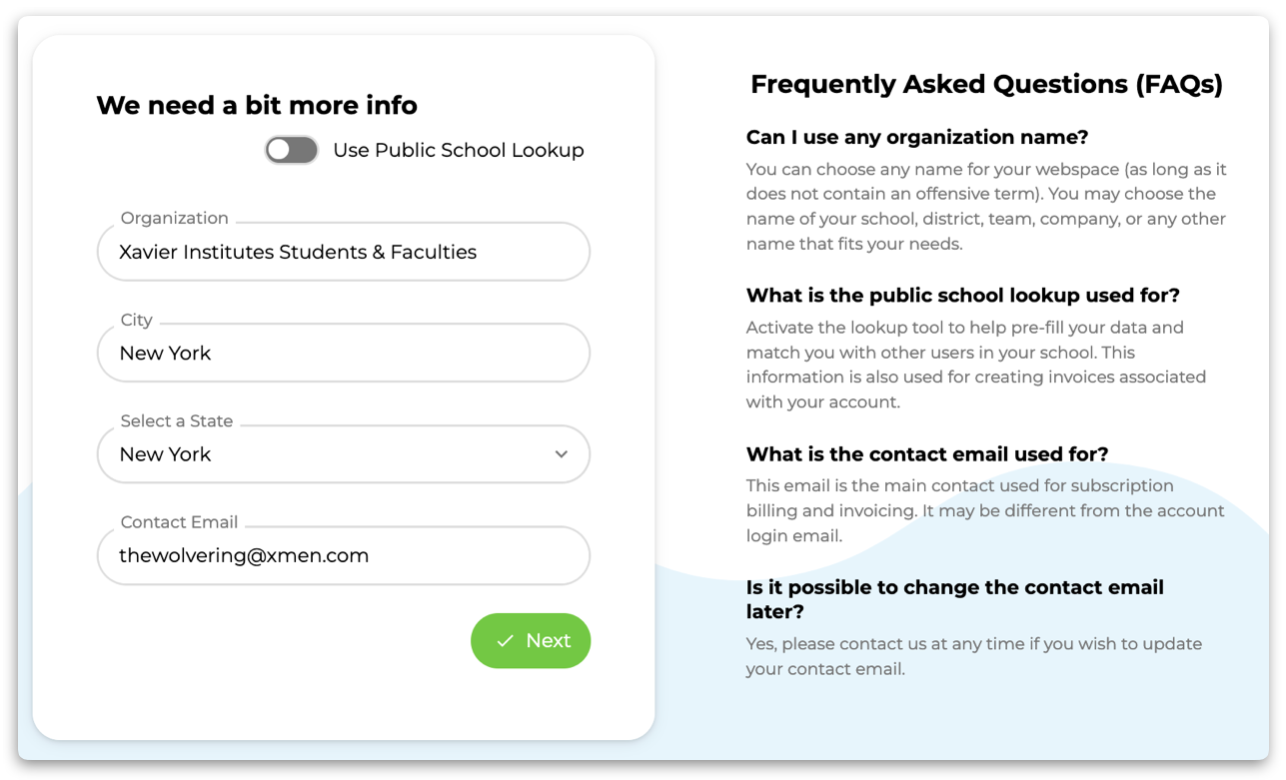Select 'Is it possible to change the contact email' question
Viewport: 1286px width, 780px height.
pyautogui.click(x=955, y=599)
